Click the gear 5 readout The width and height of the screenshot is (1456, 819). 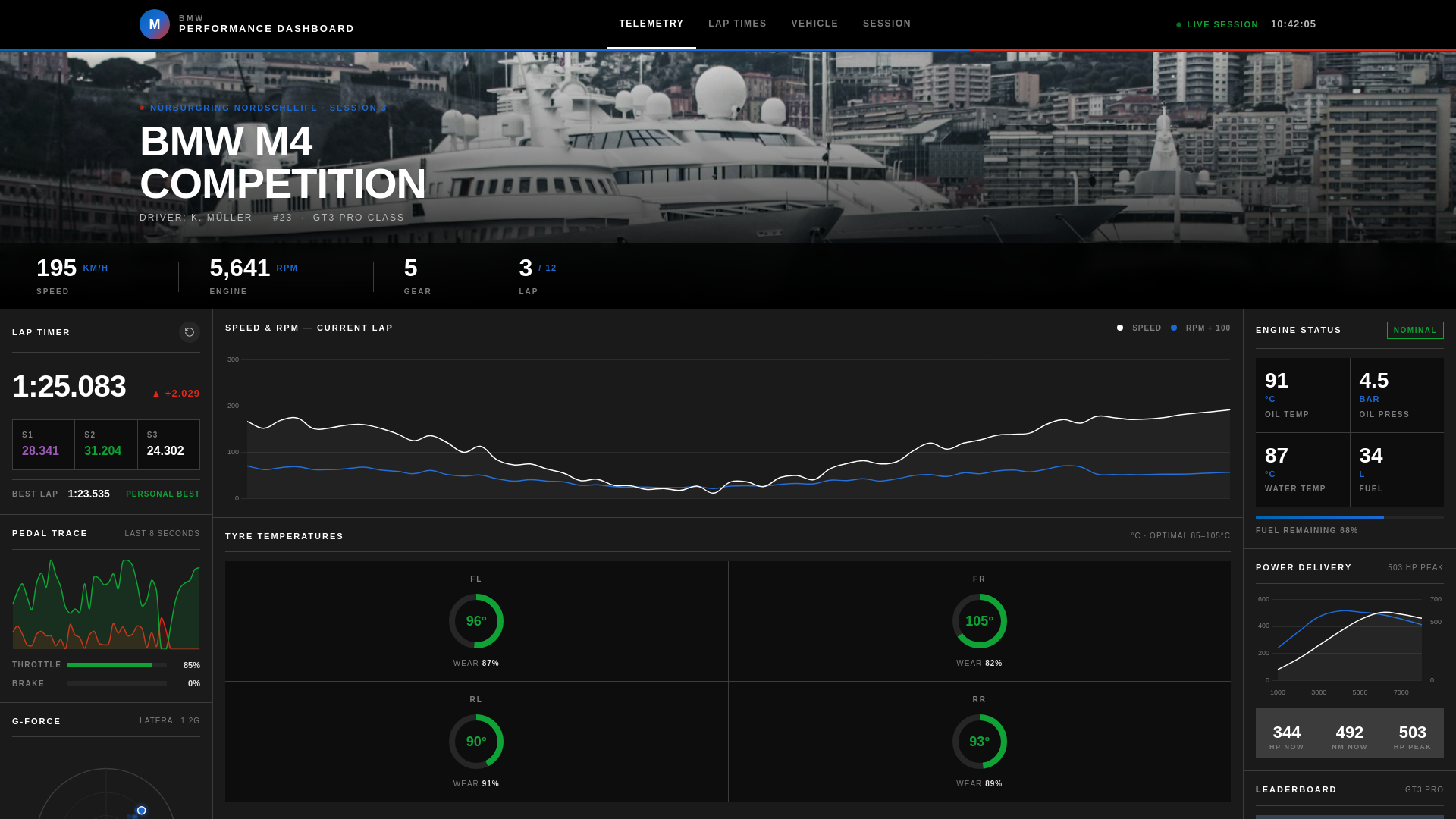tap(418, 276)
